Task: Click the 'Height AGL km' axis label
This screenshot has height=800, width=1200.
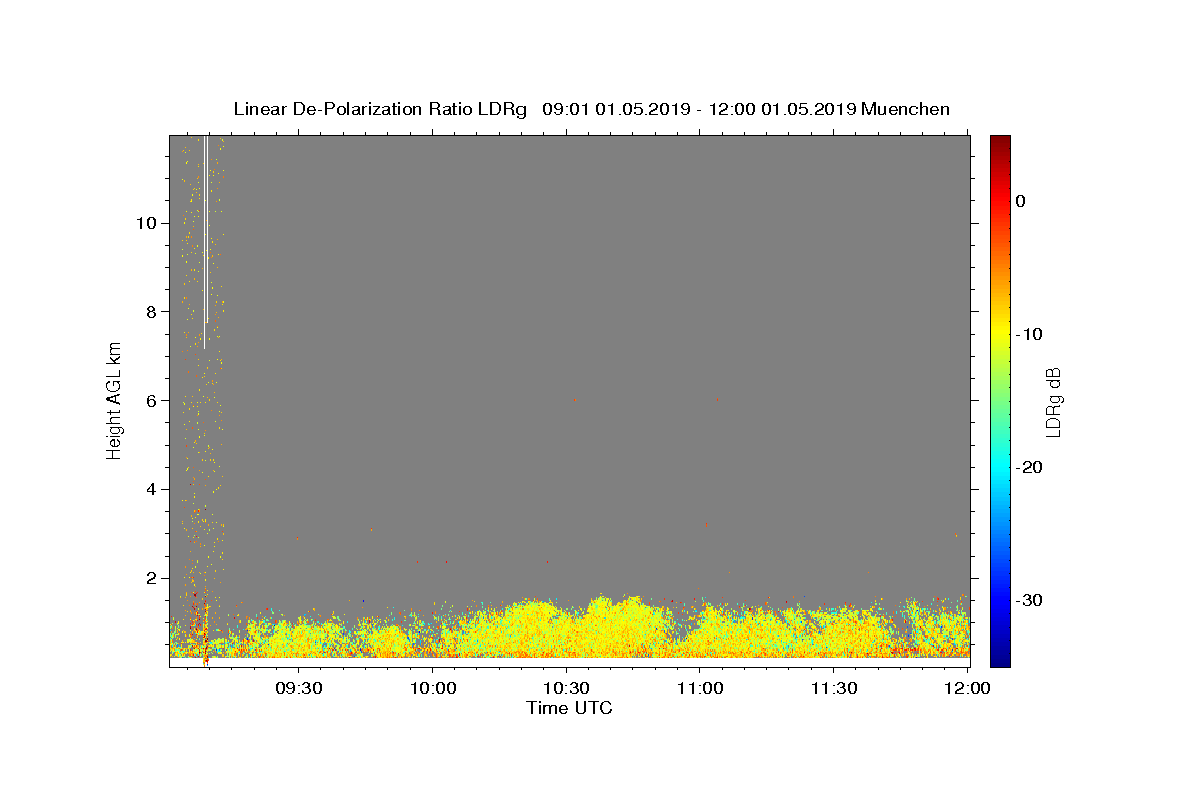Action: click(x=114, y=400)
